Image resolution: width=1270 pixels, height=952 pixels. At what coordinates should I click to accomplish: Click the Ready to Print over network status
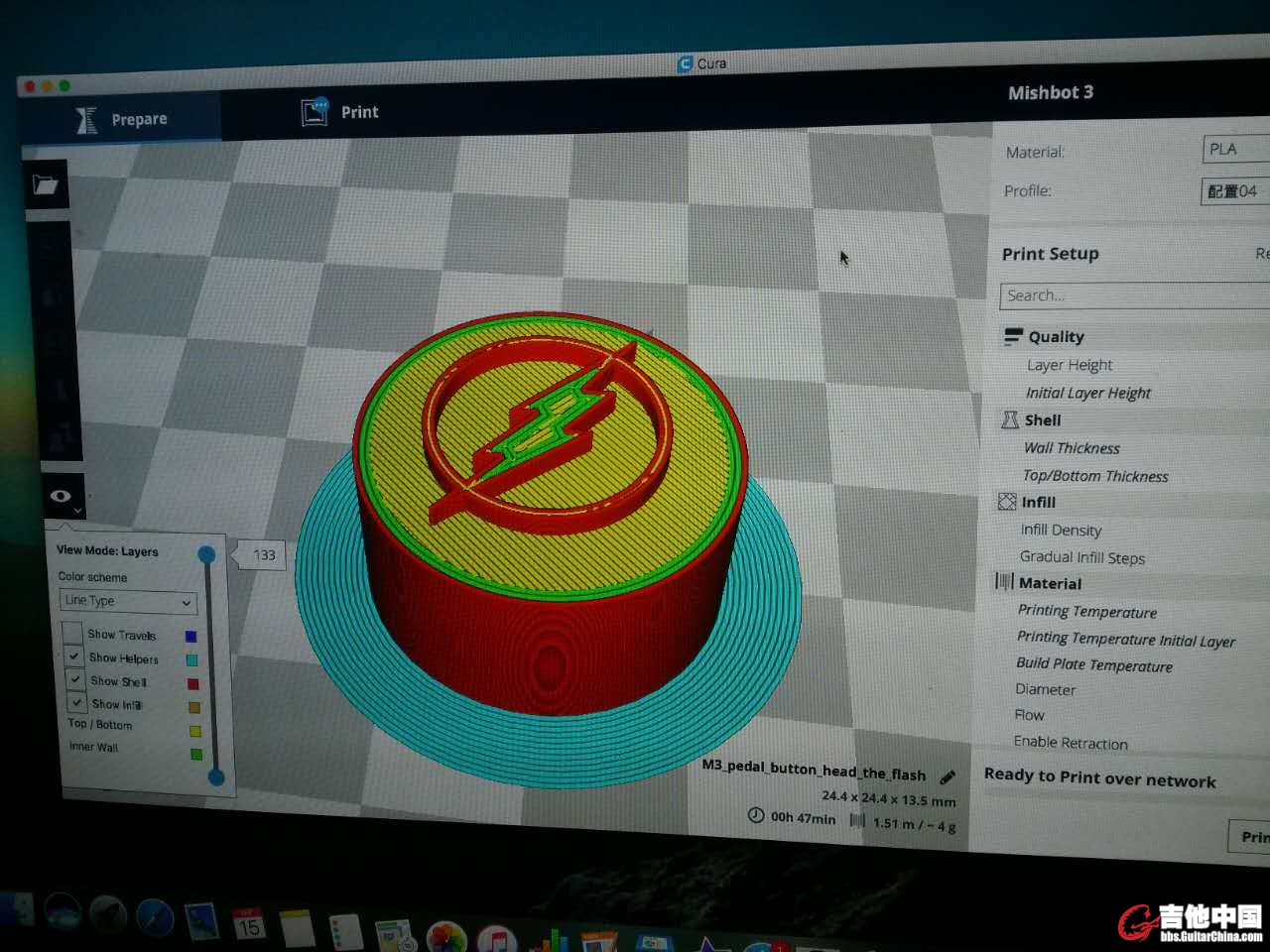point(1099,777)
